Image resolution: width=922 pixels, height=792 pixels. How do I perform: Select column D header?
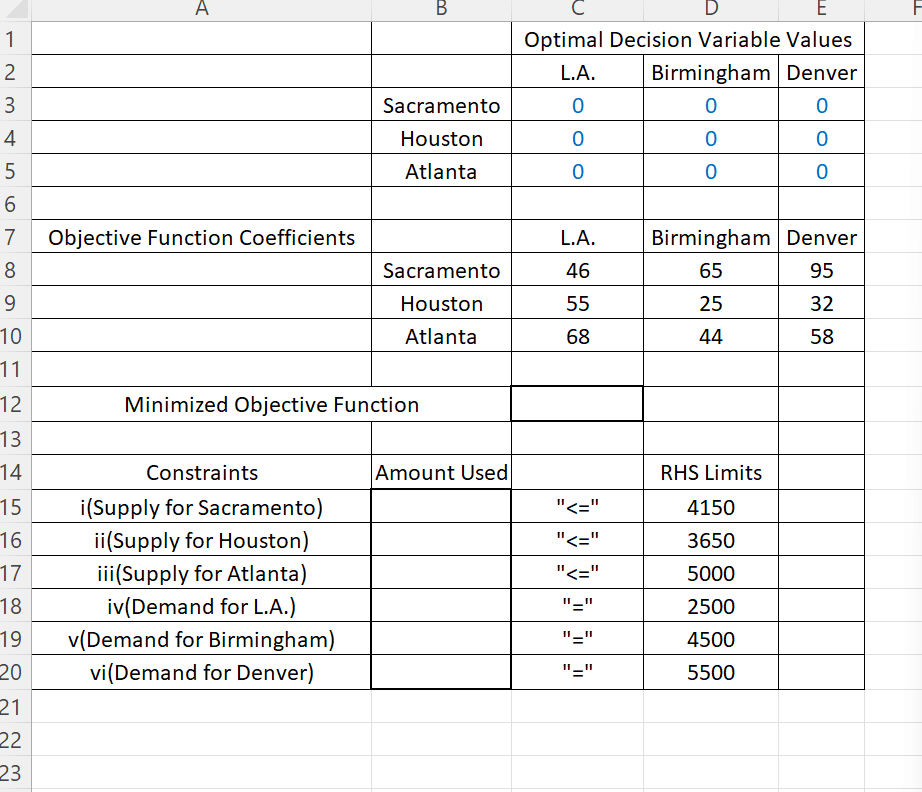click(710, 9)
